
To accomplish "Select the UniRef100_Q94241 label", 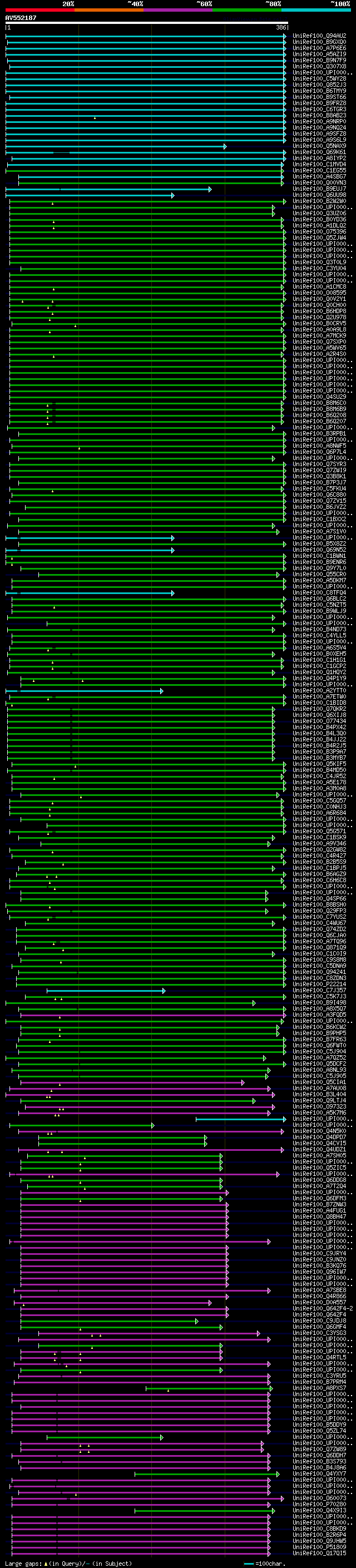I will [x=319, y=972].
